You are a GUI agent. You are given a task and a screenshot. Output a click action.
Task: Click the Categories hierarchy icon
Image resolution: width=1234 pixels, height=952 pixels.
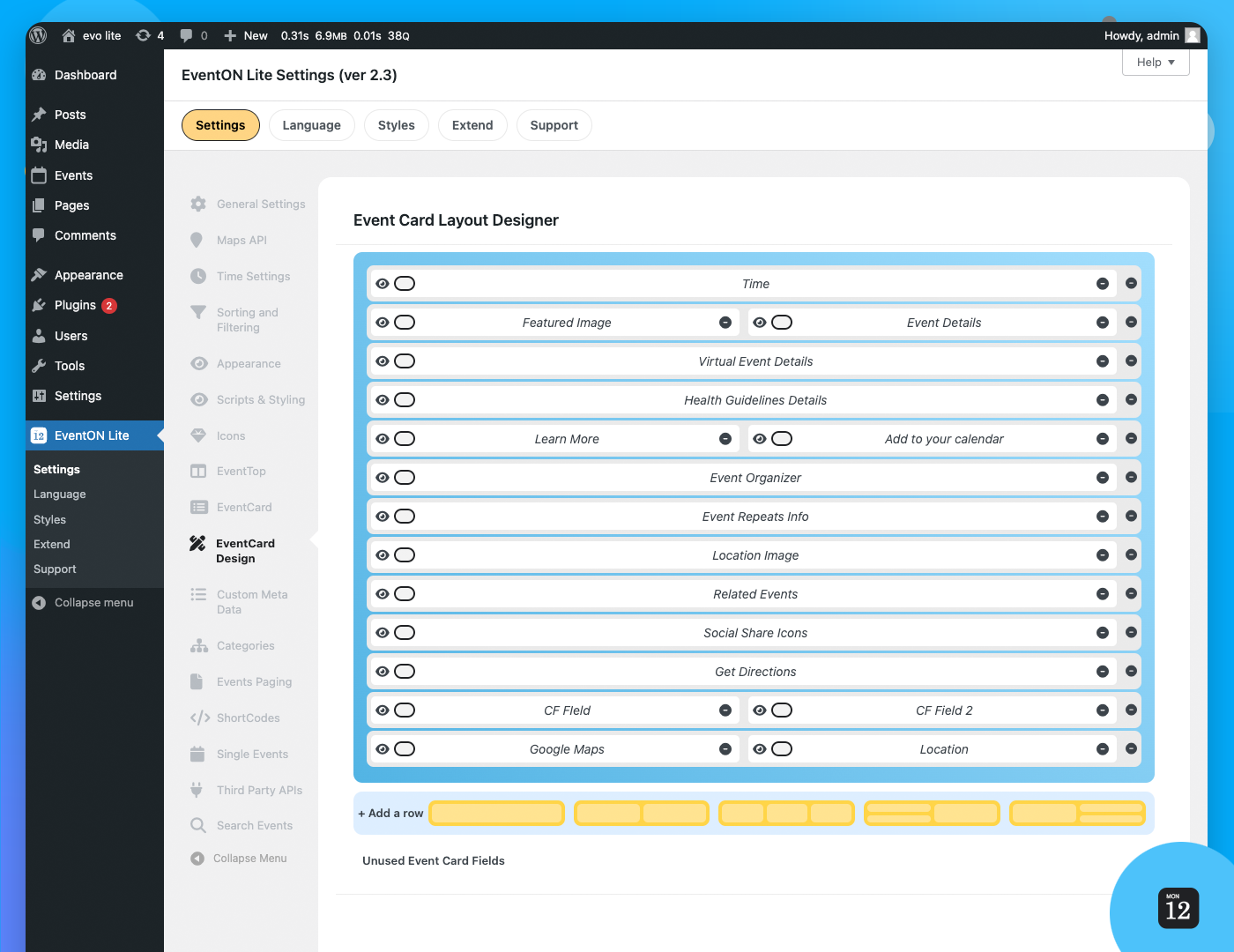199,645
